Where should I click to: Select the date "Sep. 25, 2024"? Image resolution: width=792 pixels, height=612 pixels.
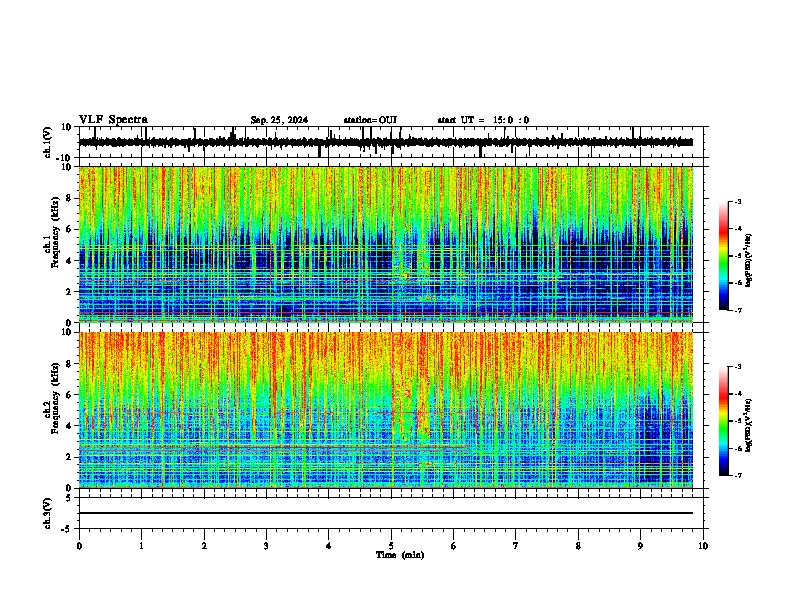click(x=279, y=120)
